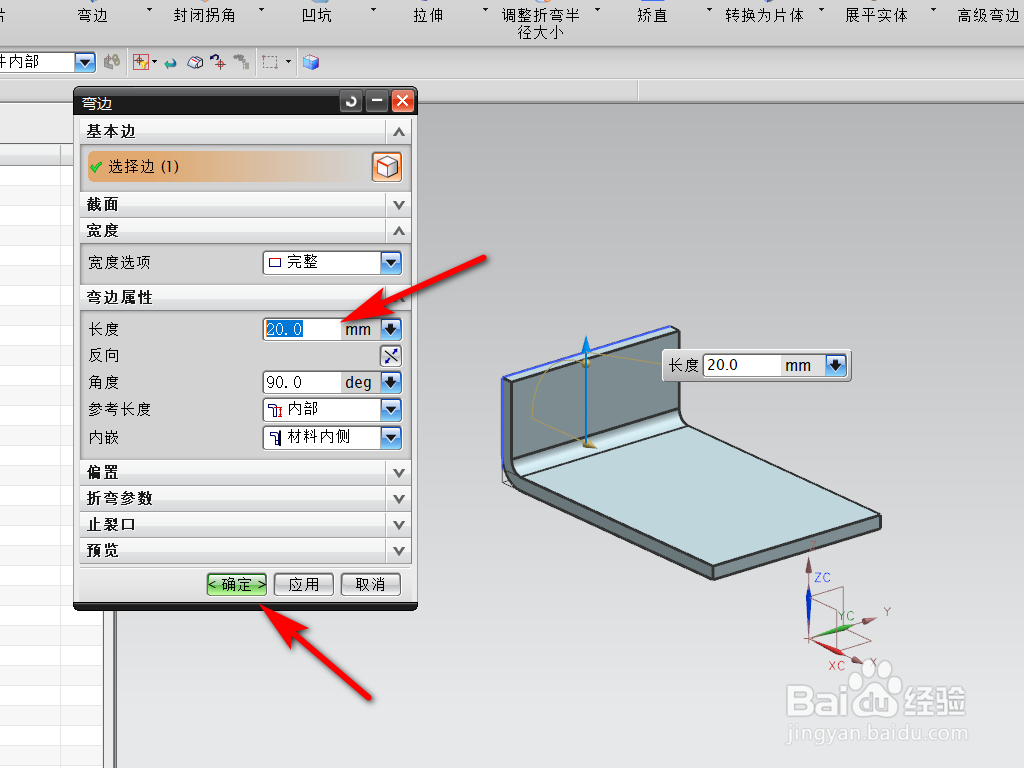
Task: Open the dropdown arrow next to 凹坑
Action: point(374,10)
